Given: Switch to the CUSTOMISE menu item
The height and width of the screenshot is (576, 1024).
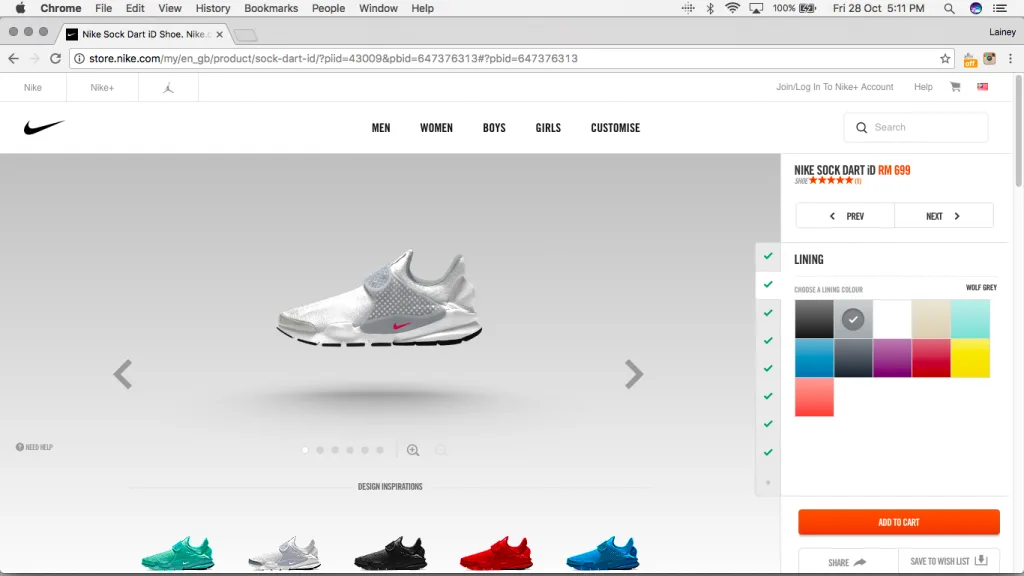Looking at the screenshot, I should click(x=614, y=127).
